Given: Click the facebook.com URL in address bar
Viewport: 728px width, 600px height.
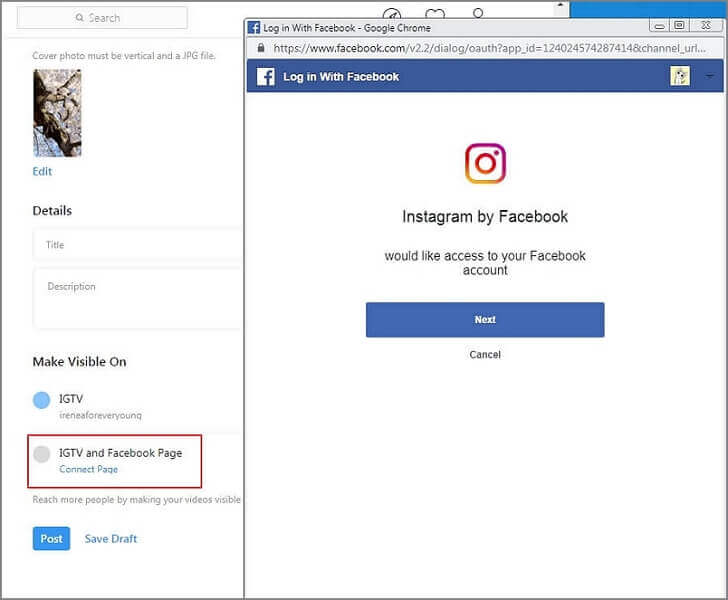Looking at the screenshot, I should coord(489,48).
